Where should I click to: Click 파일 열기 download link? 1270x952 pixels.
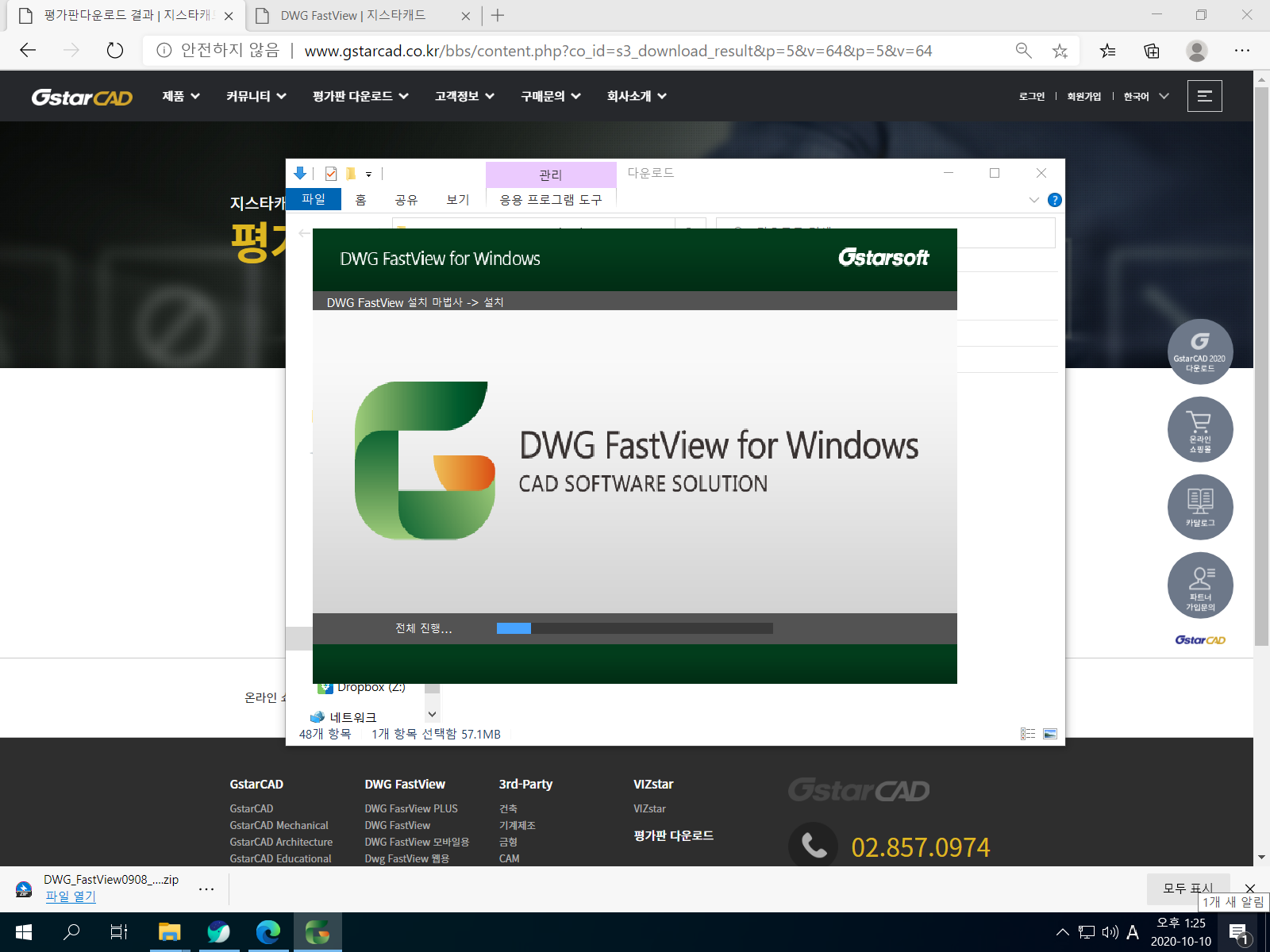(71, 896)
